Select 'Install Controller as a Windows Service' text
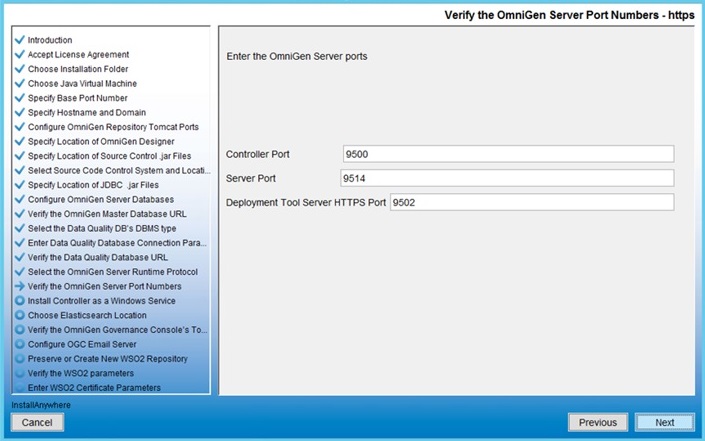This screenshot has width=705, height=441. [102, 301]
